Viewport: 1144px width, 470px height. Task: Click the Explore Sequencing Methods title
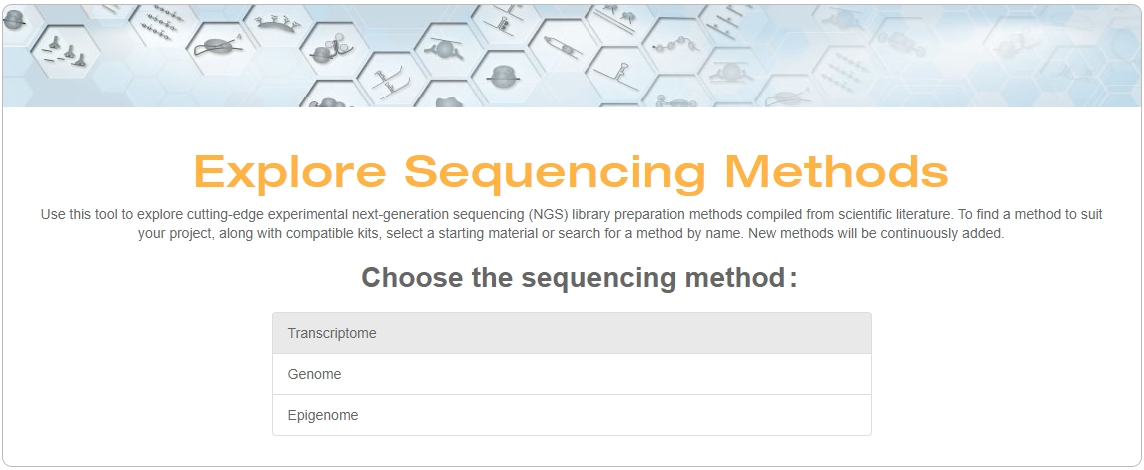tap(571, 171)
